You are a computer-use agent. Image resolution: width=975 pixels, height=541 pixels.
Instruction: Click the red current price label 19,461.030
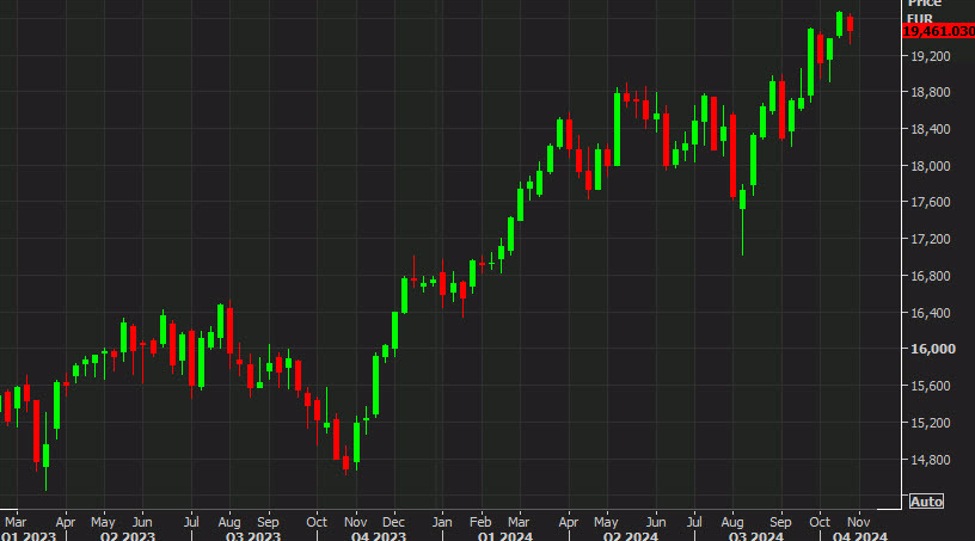click(938, 32)
